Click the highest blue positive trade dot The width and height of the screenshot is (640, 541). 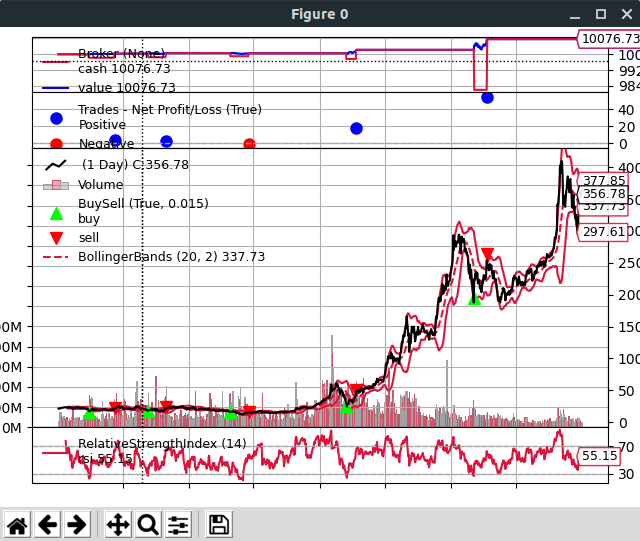tap(487, 98)
